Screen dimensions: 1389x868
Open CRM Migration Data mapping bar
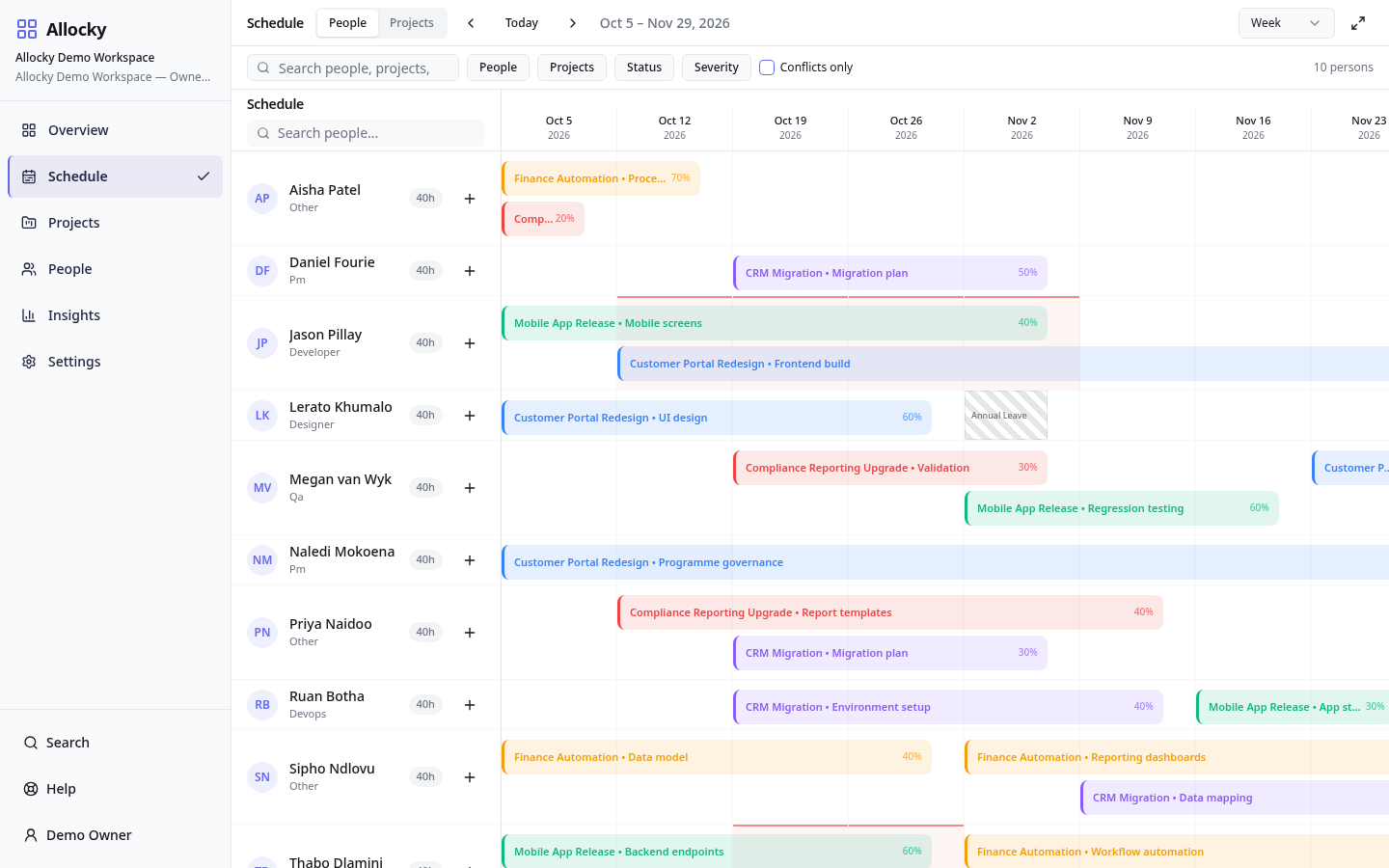click(x=1235, y=798)
